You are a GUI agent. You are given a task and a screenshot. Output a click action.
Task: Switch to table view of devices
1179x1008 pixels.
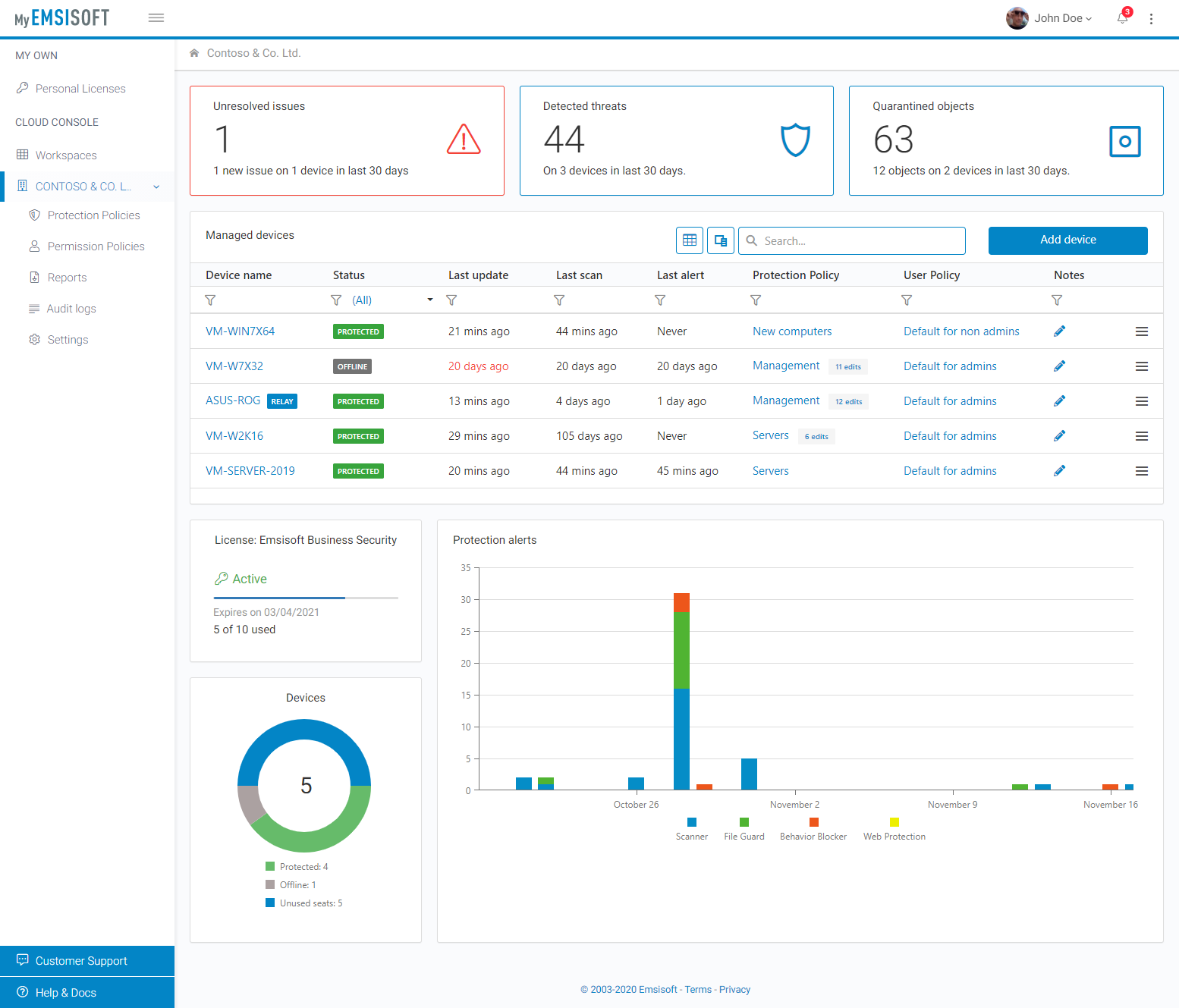click(x=690, y=240)
